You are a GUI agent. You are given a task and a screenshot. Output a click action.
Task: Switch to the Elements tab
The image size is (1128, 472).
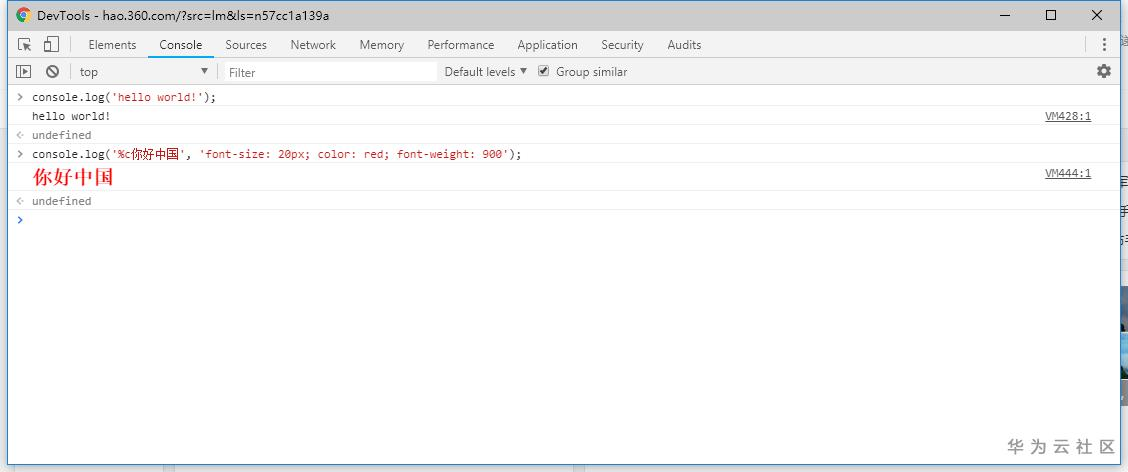pos(112,45)
